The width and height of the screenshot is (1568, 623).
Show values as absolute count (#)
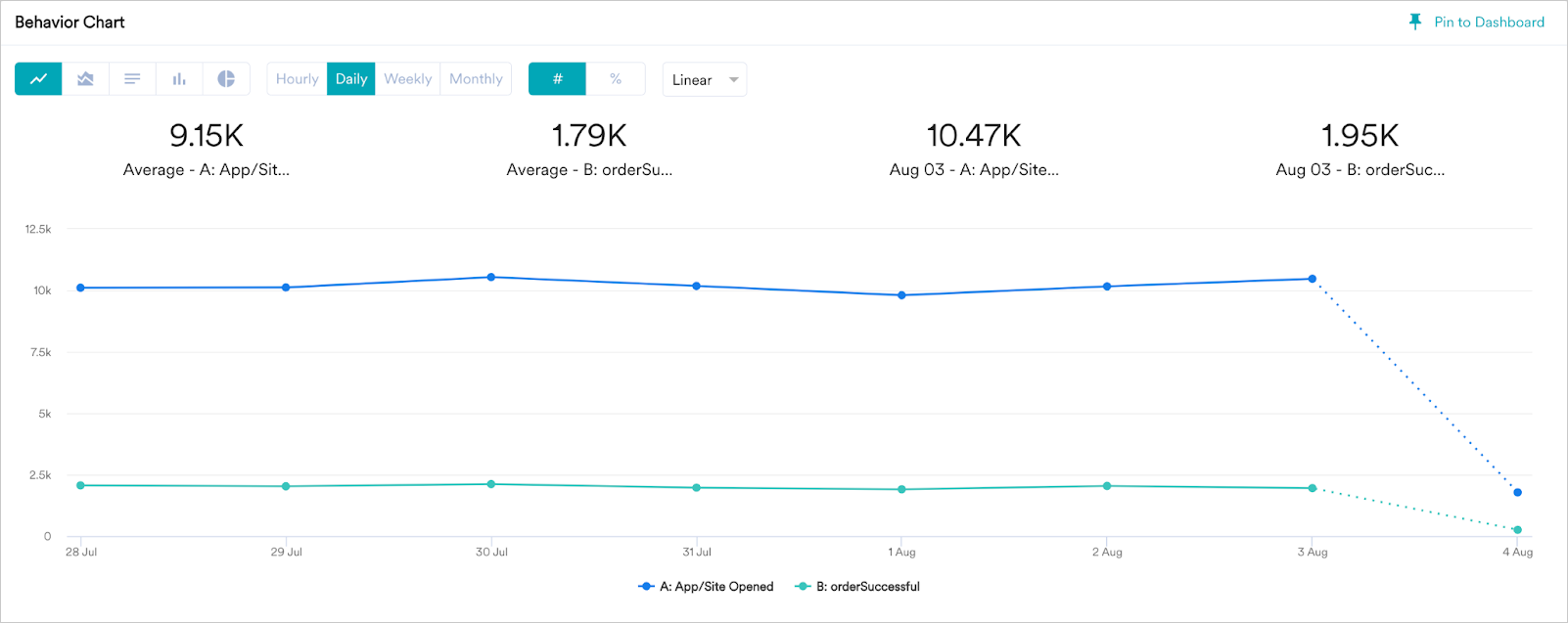coord(557,79)
